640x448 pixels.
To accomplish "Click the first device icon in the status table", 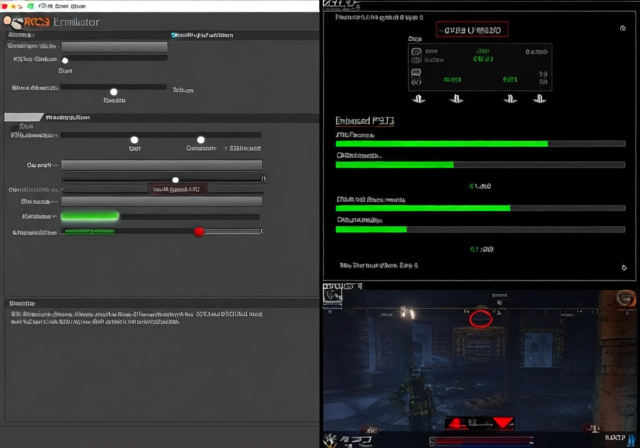I will [x=416, y=52].
